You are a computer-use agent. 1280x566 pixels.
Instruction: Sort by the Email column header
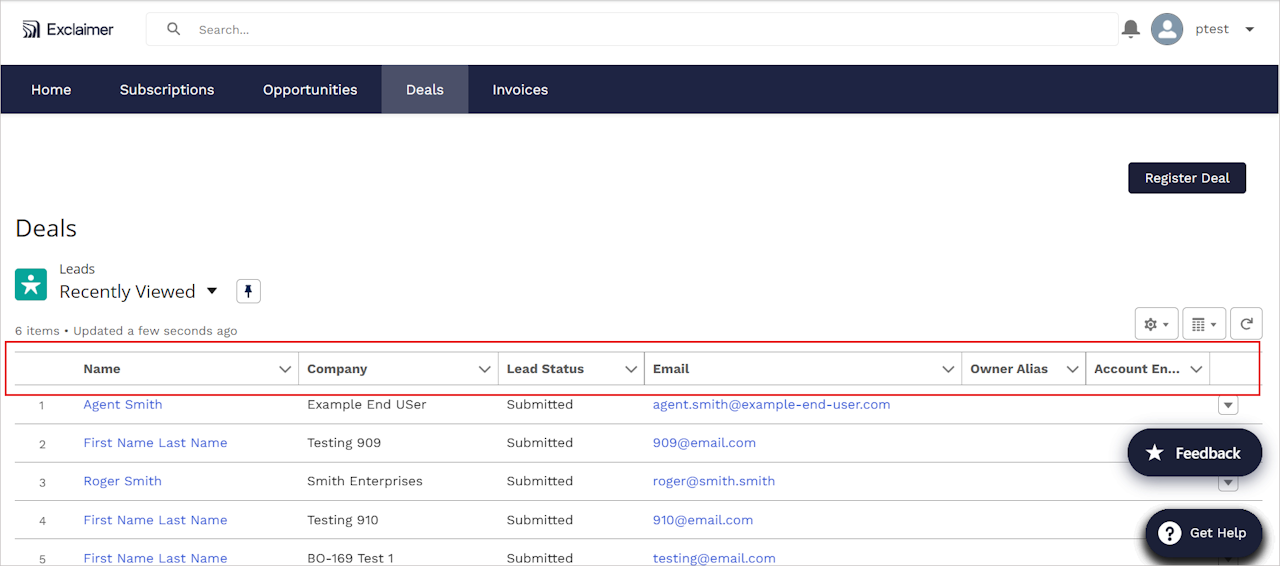671,369
